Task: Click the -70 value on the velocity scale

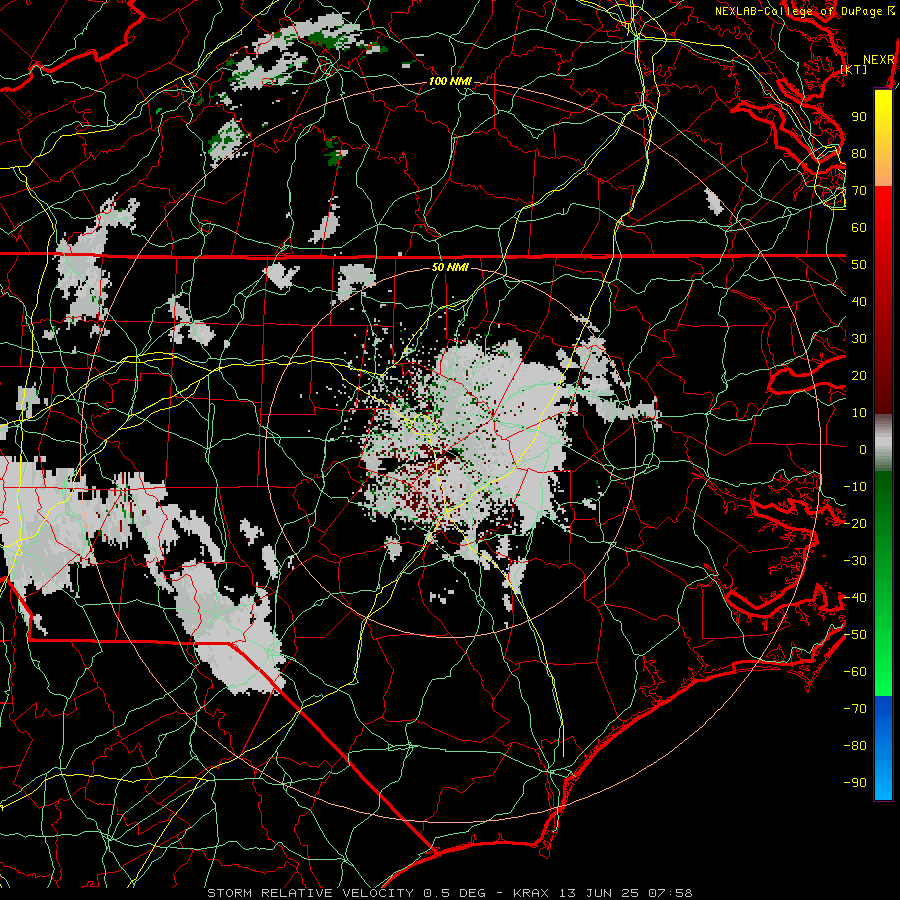Action: tap(855, 709)
